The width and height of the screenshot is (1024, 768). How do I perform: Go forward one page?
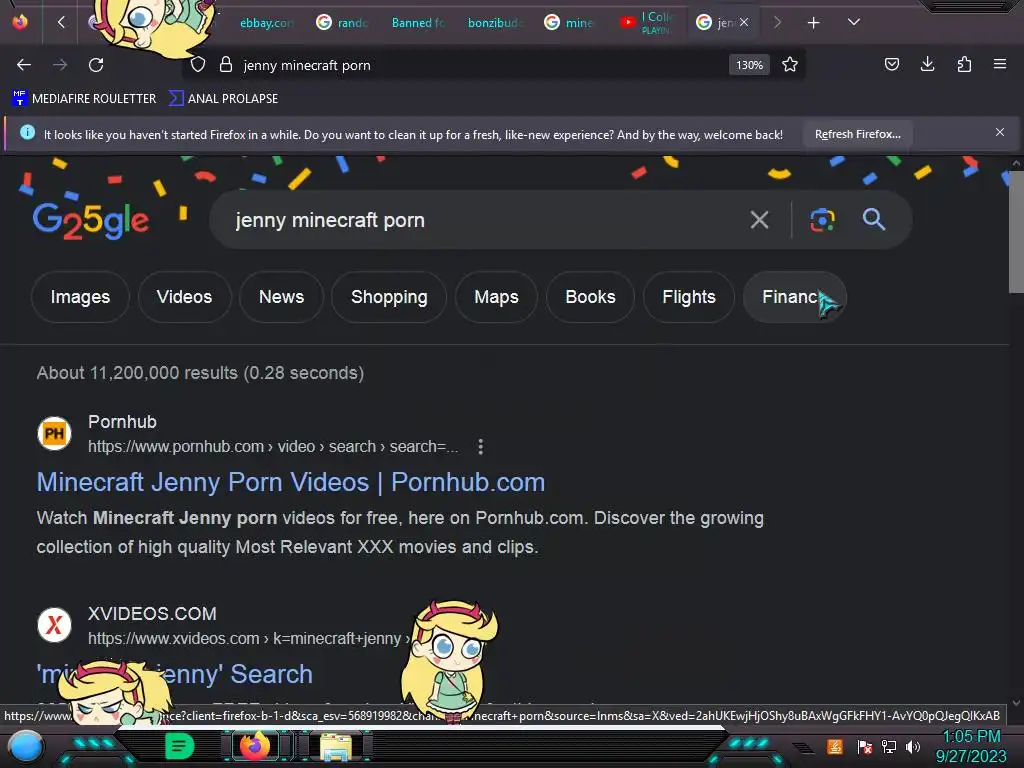(60, 65)
